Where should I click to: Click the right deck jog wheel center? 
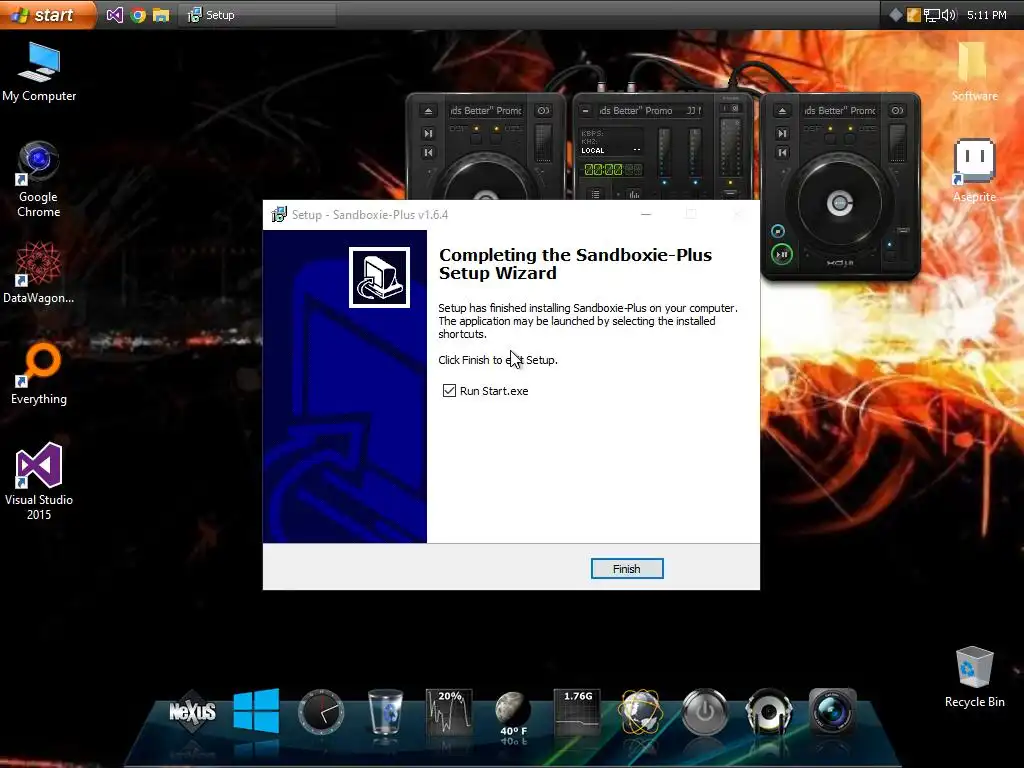(840, 204)
